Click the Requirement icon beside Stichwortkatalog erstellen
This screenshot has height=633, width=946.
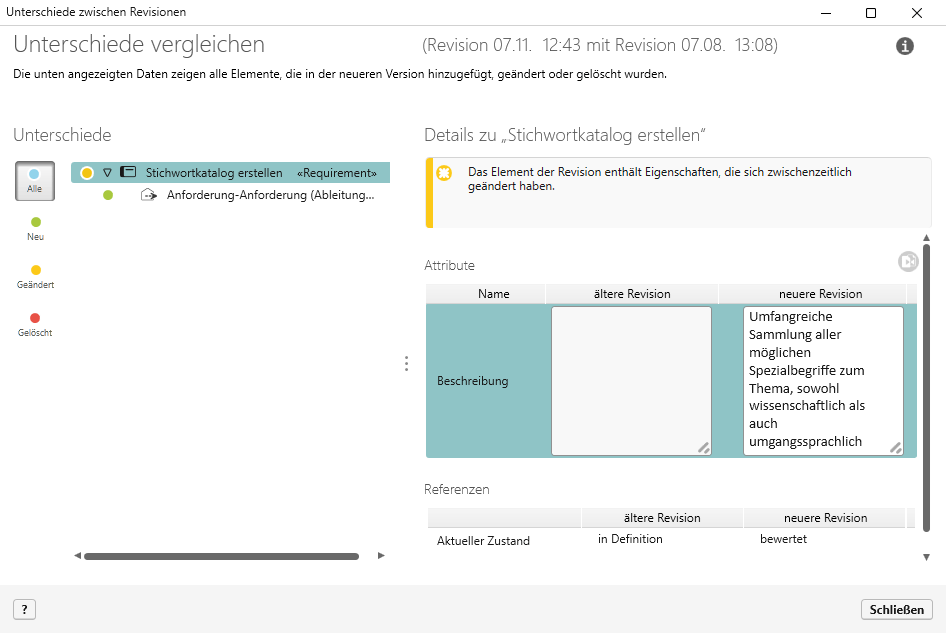[x=128, y=172]
